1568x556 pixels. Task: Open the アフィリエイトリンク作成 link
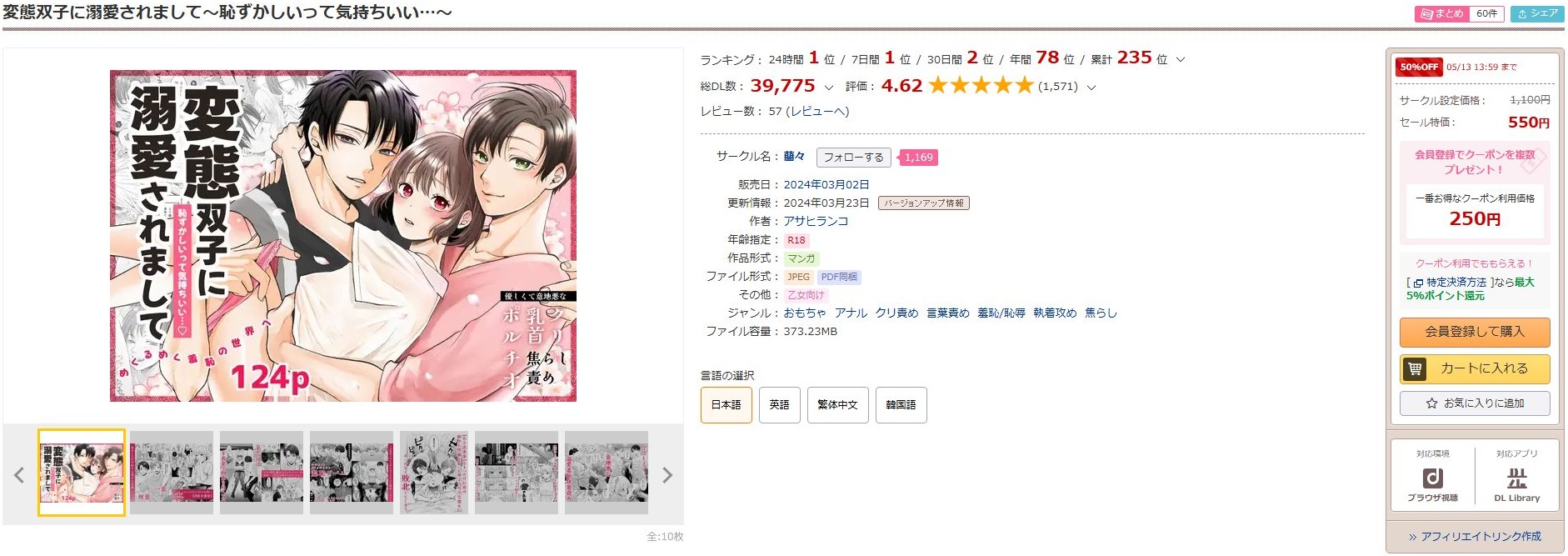[1474, 537]
